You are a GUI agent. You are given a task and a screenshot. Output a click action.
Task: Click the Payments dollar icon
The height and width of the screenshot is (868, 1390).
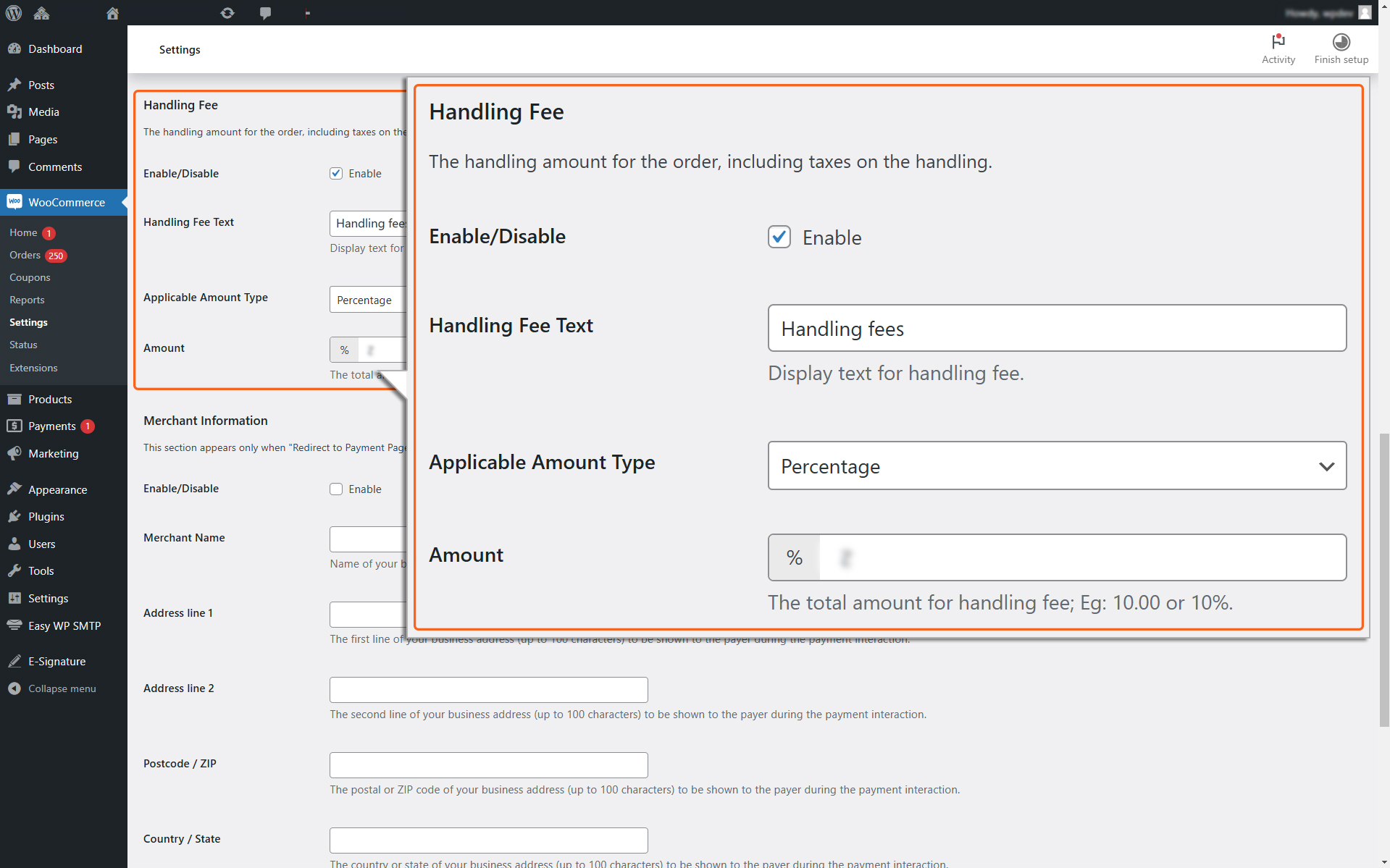[x=14, y=426]
